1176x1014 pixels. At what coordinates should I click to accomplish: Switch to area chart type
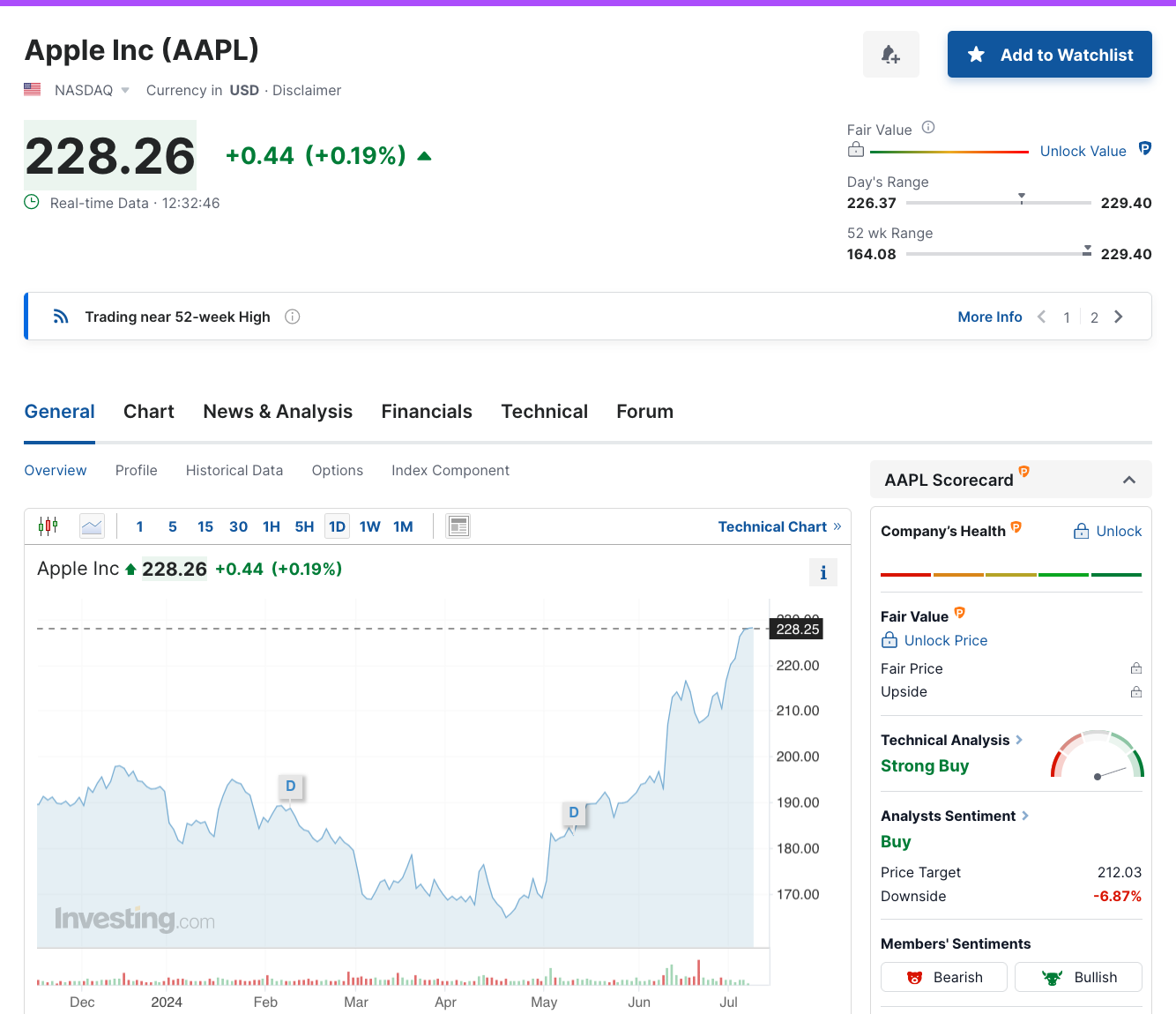(x=92, y=526)
